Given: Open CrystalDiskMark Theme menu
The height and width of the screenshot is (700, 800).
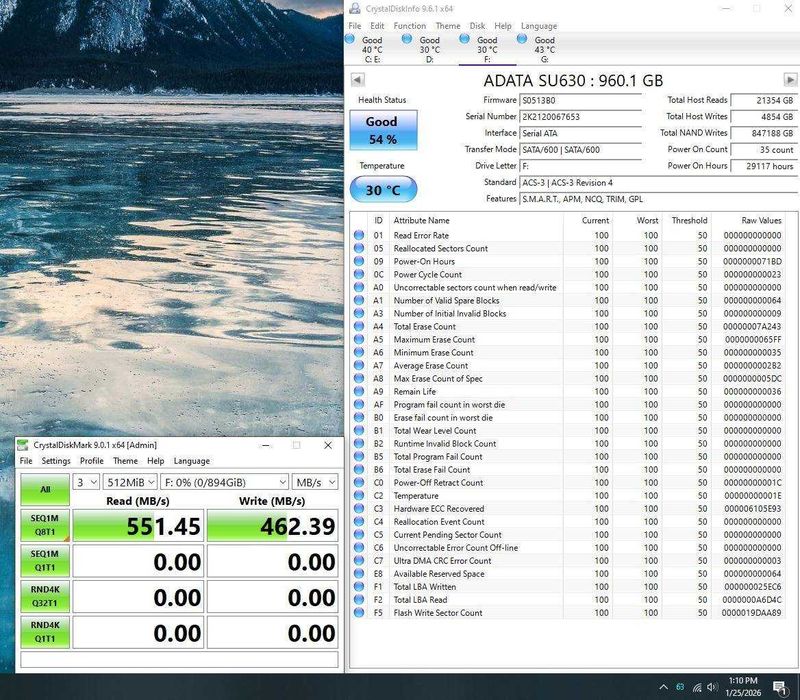Looking at the screenshot, I should [x=126, y=461].
